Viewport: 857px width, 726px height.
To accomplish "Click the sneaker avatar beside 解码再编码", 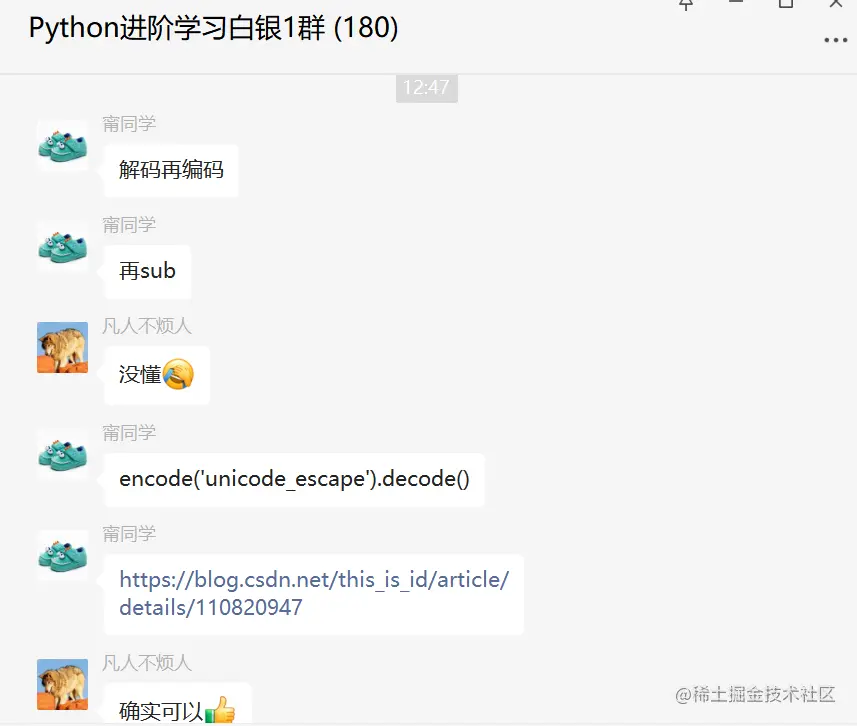I will [62, 146].
